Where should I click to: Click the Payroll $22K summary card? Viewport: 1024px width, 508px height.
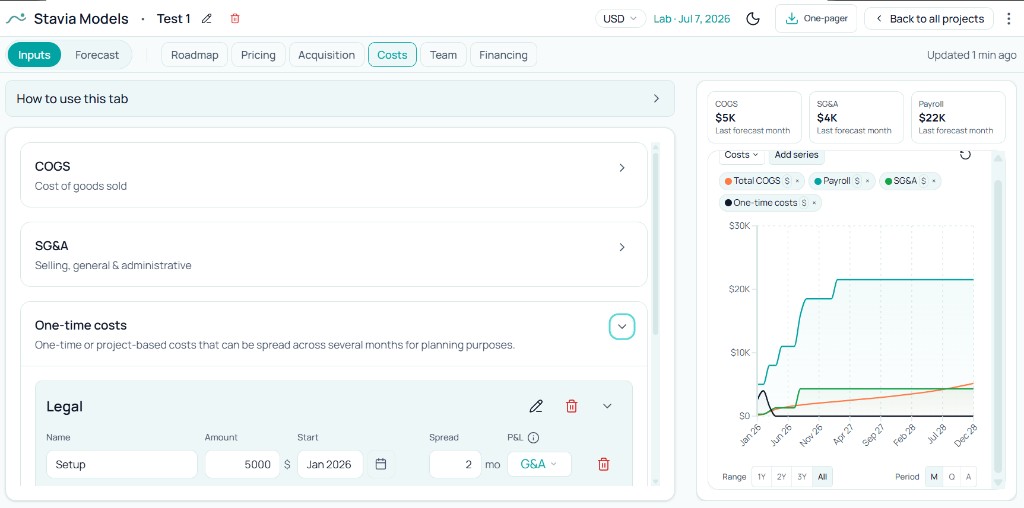958,117
